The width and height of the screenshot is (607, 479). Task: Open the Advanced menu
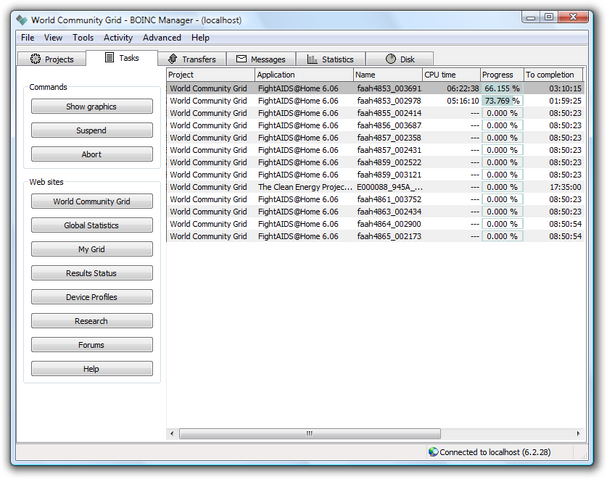point(162,38)
